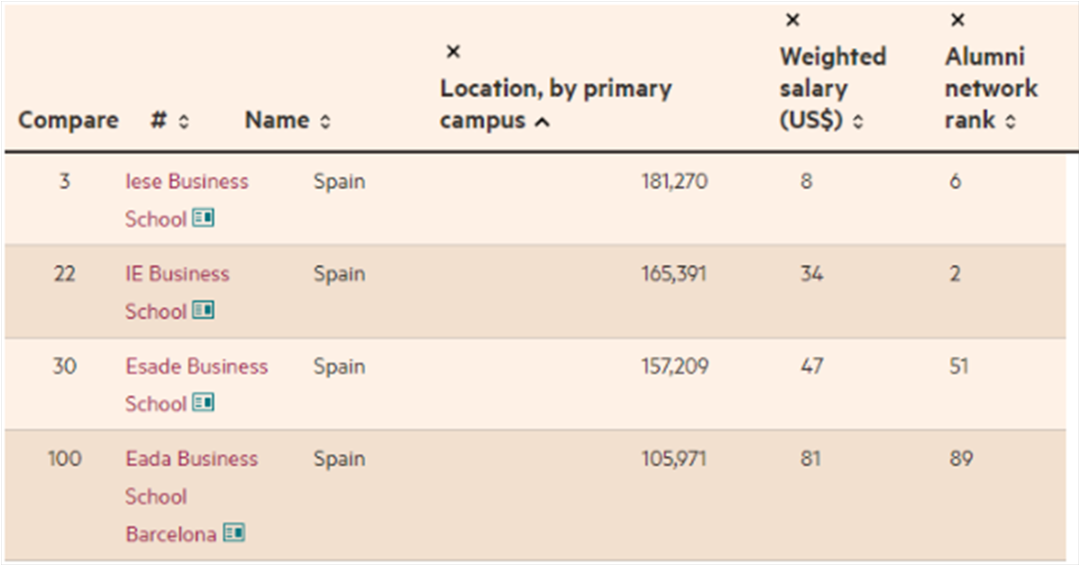Open profile icon beside Iese Business School
Viewport: 1080px width, 566px height.
pyautogui.click(x=203, y=218)
